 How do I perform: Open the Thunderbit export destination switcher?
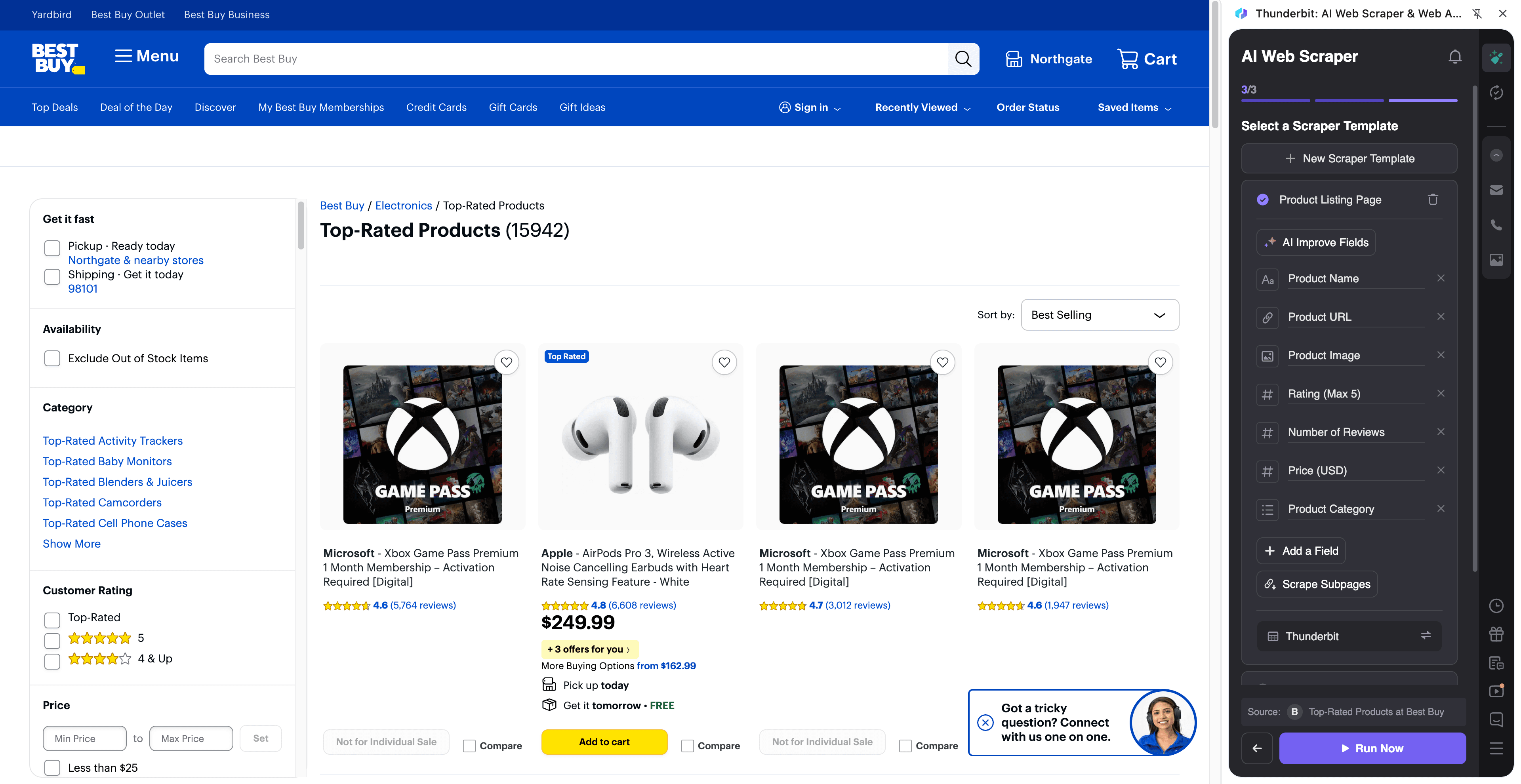(1426, 636)
